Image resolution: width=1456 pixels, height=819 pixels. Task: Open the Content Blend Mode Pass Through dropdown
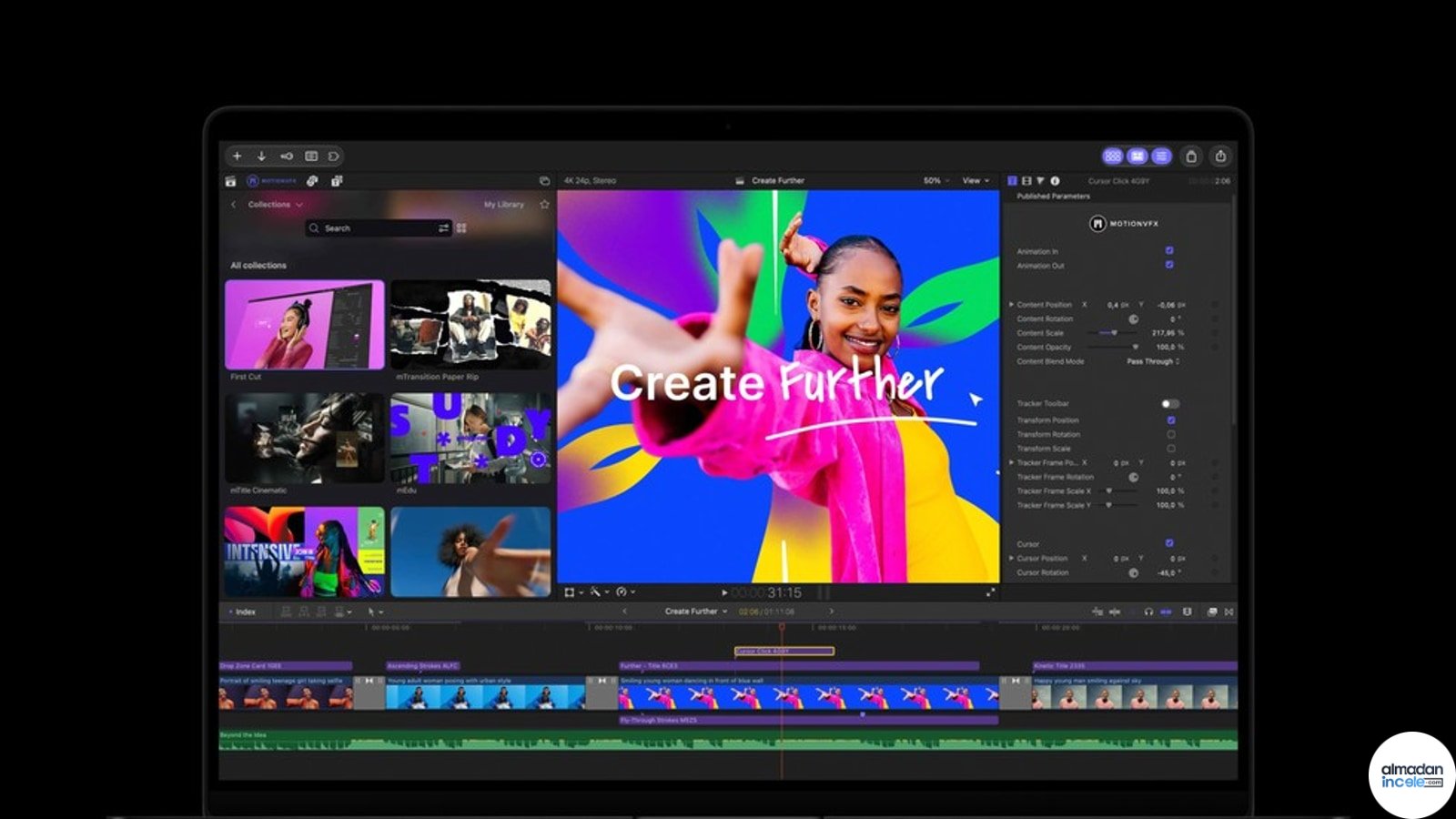pyautogui.click(x=1153, y=361)
